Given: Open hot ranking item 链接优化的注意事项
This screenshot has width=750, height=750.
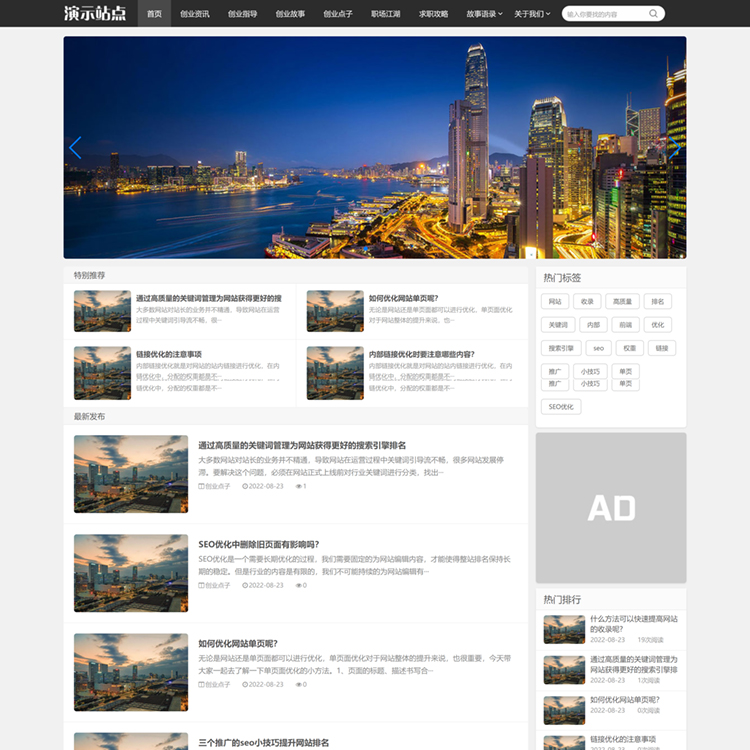Looking at the screenshot, I should tap(623, 739).
